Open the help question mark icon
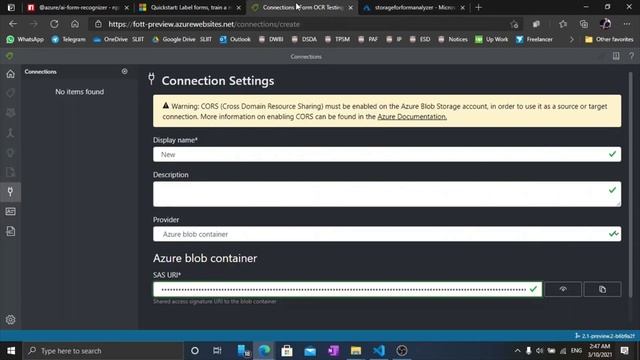The height and width of the screenshot is (360, 640). [x=631, y=56]
